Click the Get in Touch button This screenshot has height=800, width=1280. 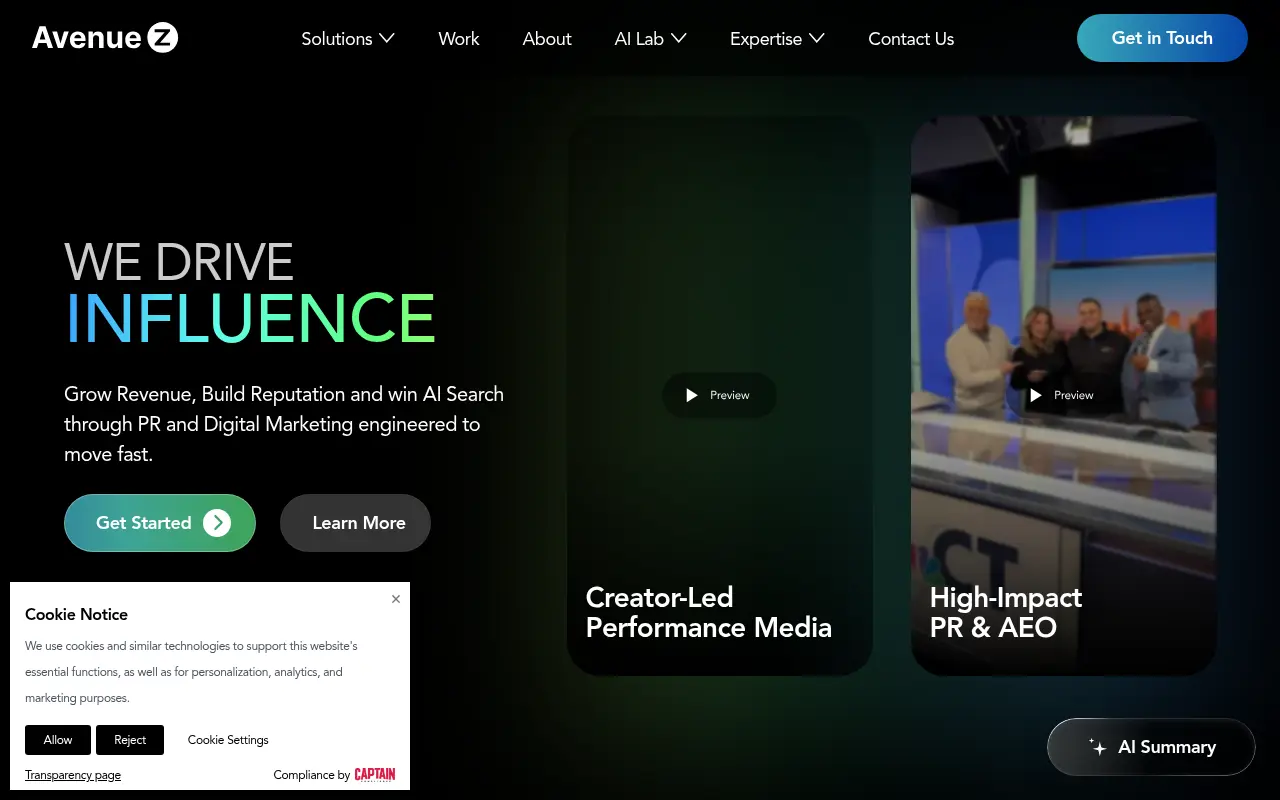[x=1162, y=38]
